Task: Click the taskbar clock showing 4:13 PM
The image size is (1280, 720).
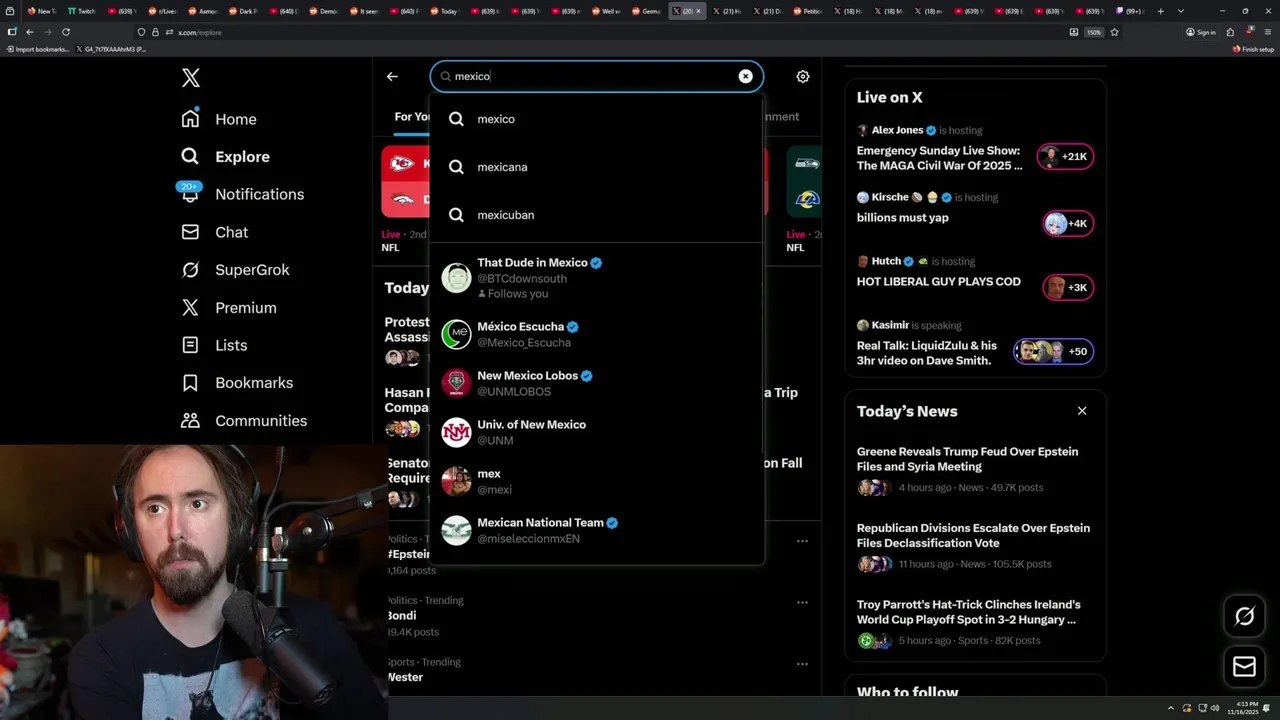Action: [1245, 708]
